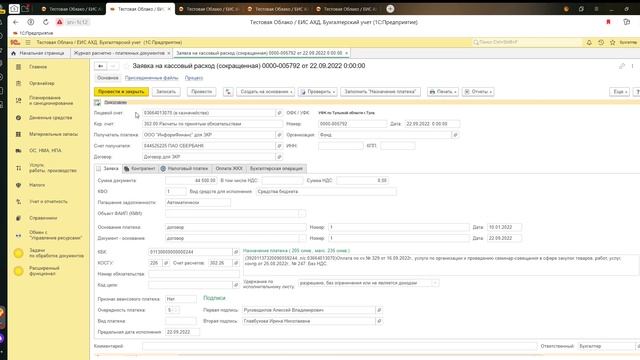Open Удержания по исполнительному листу dropdown
Viewport: 640px width, 360px height.
[x=435, y=283]
